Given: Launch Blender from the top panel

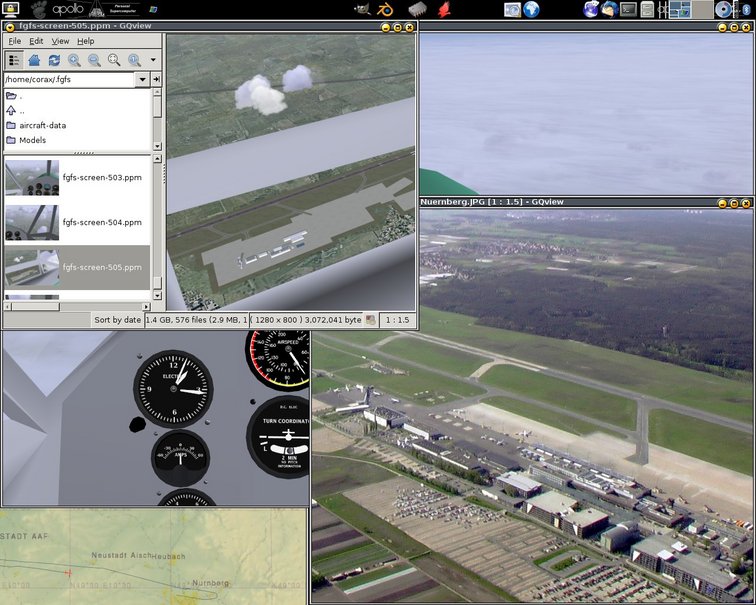Looking at the screenshot, I should click(x=384, y=9).
